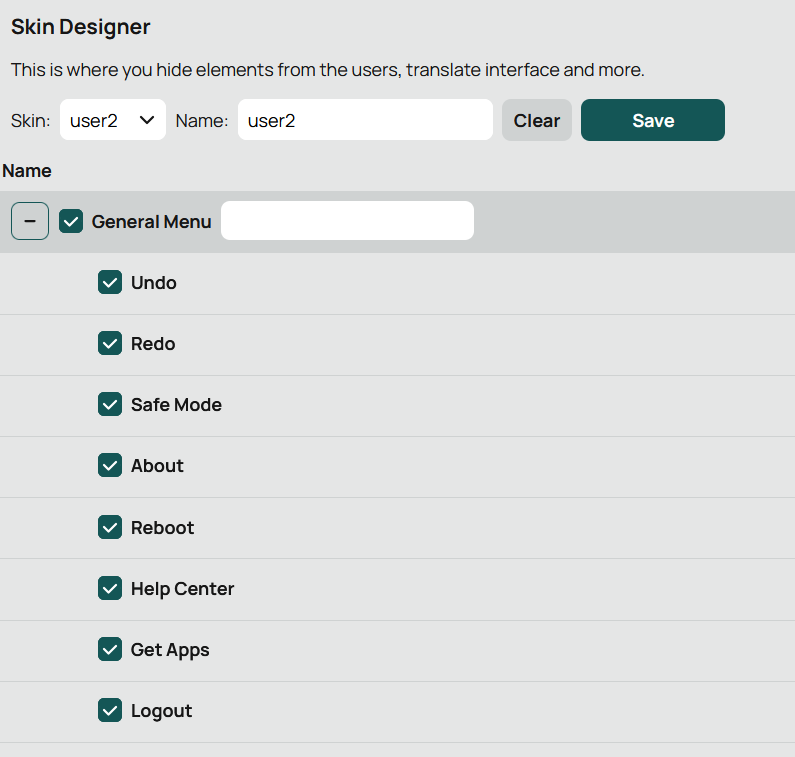Image resolution: width=795 pixels, height=757 pixels.
Task: Disable the Safe Mode checkbox
Action: (110, 404)
